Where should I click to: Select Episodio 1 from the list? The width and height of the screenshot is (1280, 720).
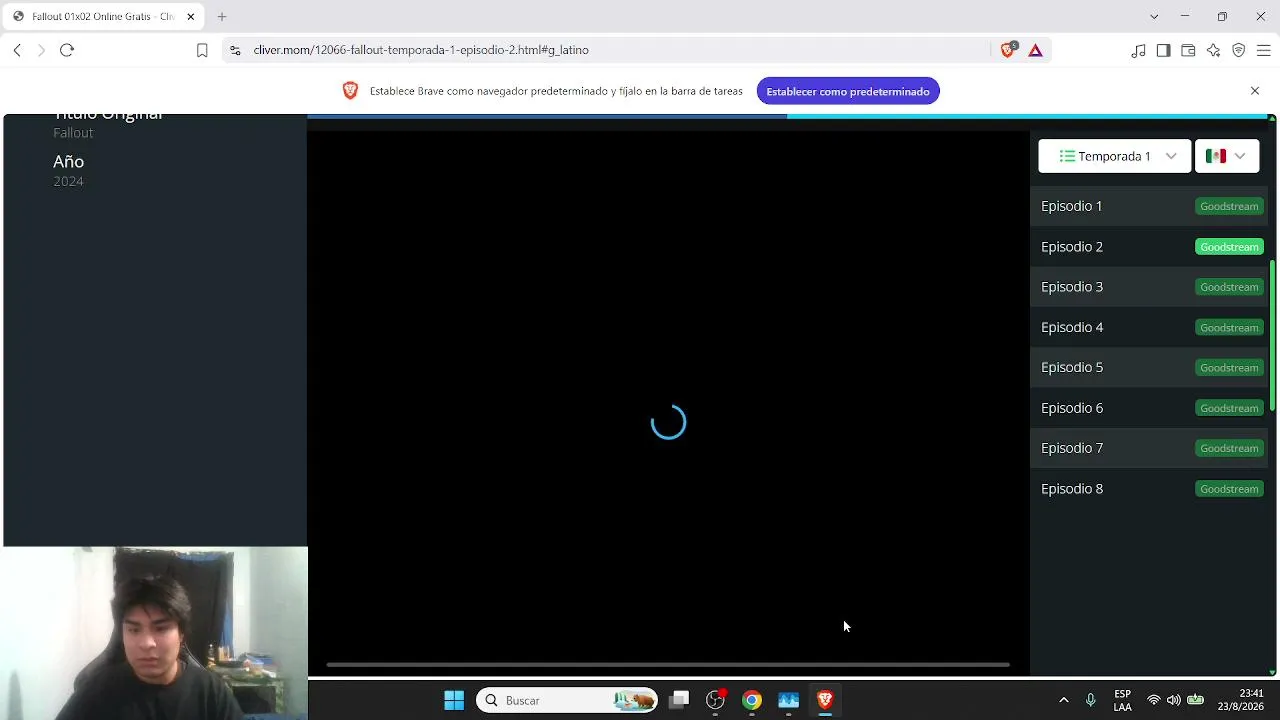point(1072,206)
